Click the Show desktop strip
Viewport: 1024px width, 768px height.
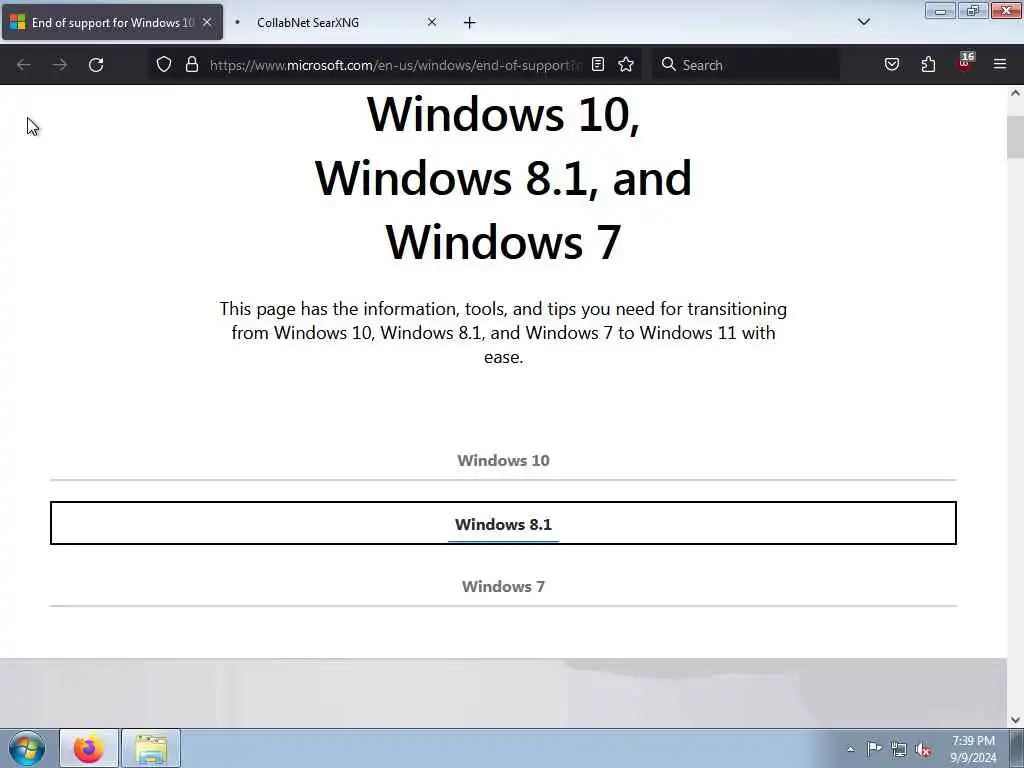(1017, 748)
